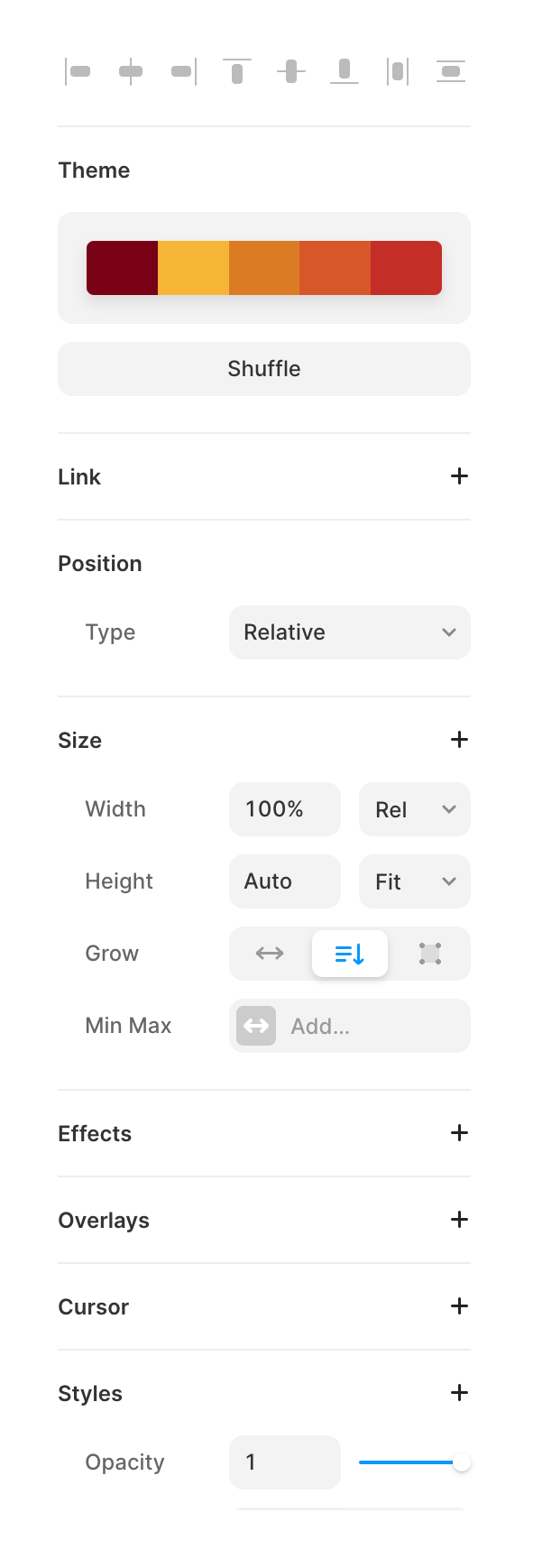Select the align bottom icon
This screenshot has width=533, height=1568.
pos(344,71)
